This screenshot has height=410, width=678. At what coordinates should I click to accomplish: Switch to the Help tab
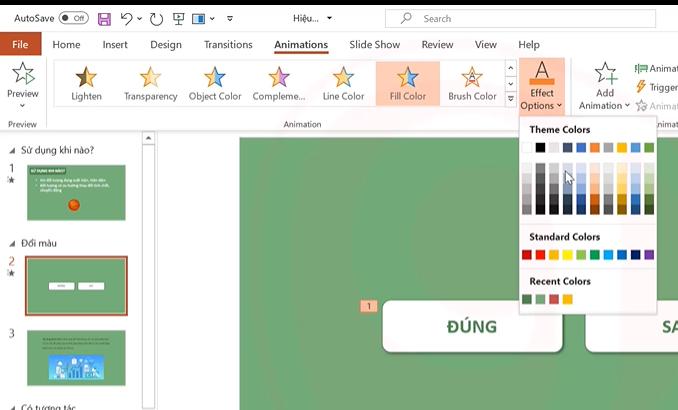(529, 45)
